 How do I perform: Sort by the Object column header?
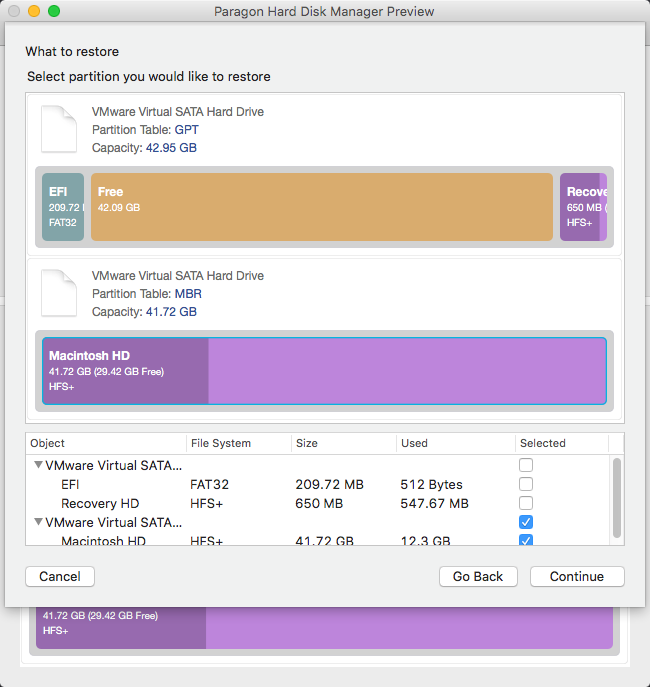106,443
